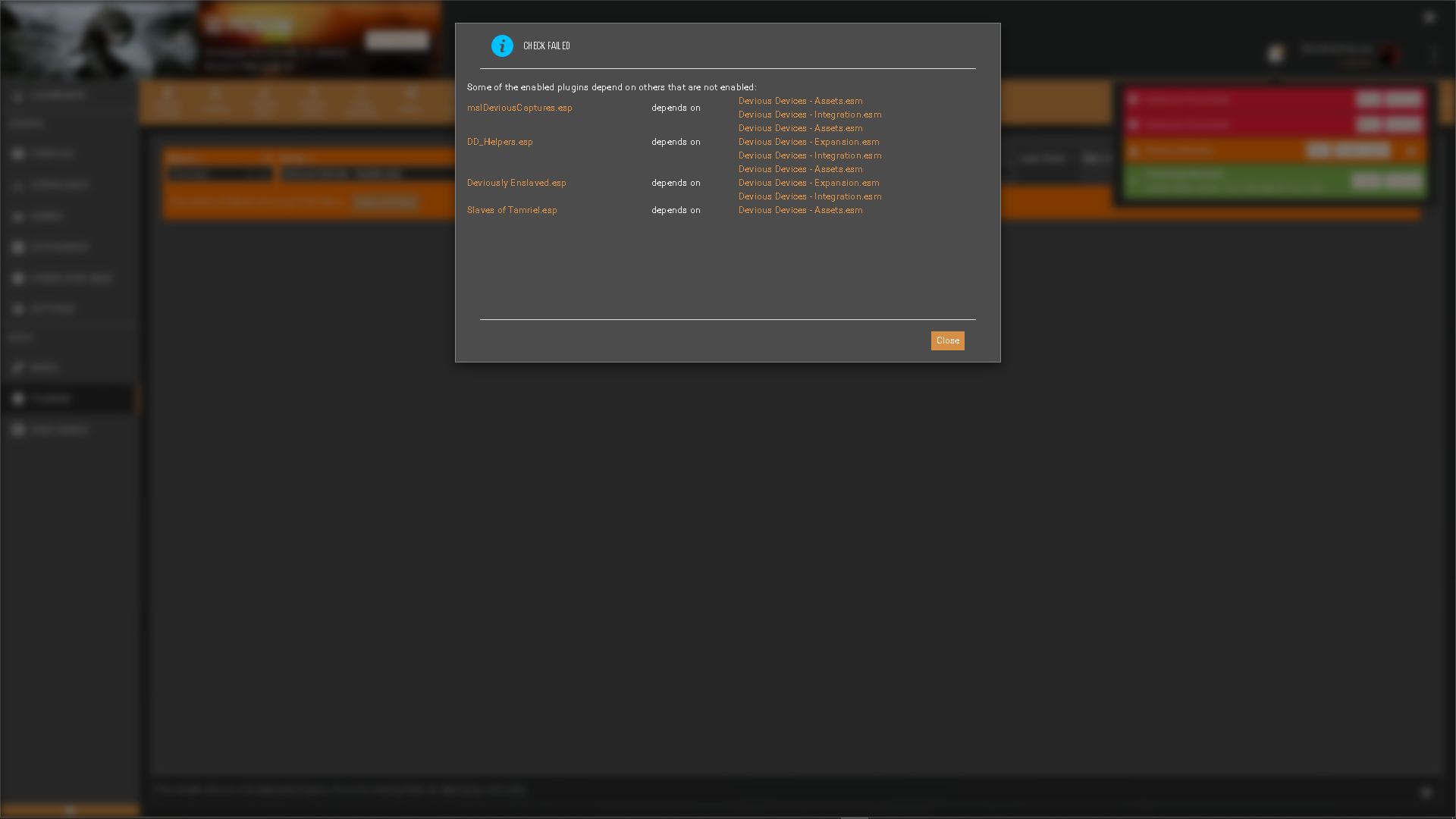Select Assets.esm dependency of Deviously Enslaved.esp
This screenshot has width=1456, height=819.
click(800, 169)
